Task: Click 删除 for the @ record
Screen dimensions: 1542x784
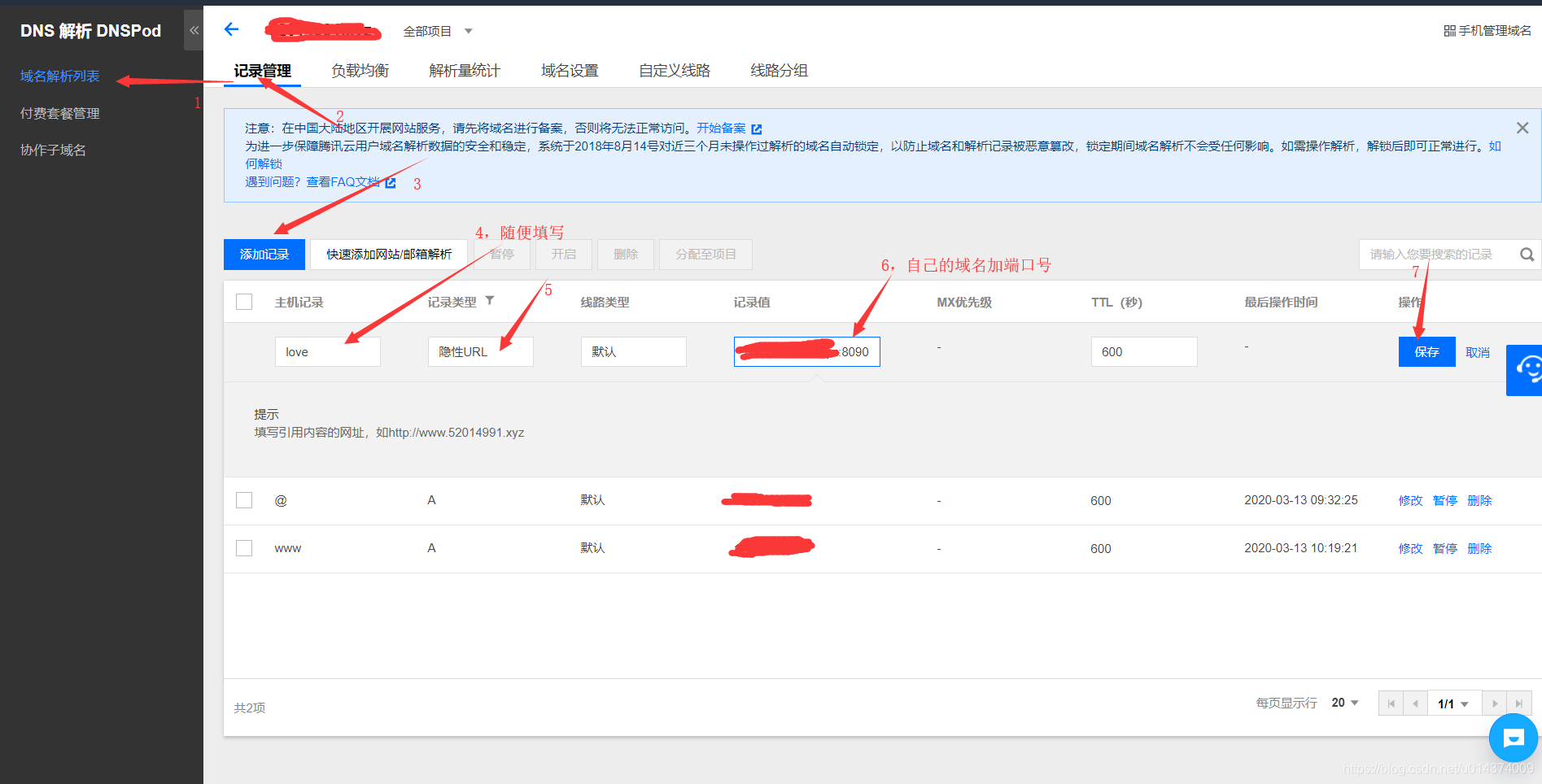Action: 1479,501
